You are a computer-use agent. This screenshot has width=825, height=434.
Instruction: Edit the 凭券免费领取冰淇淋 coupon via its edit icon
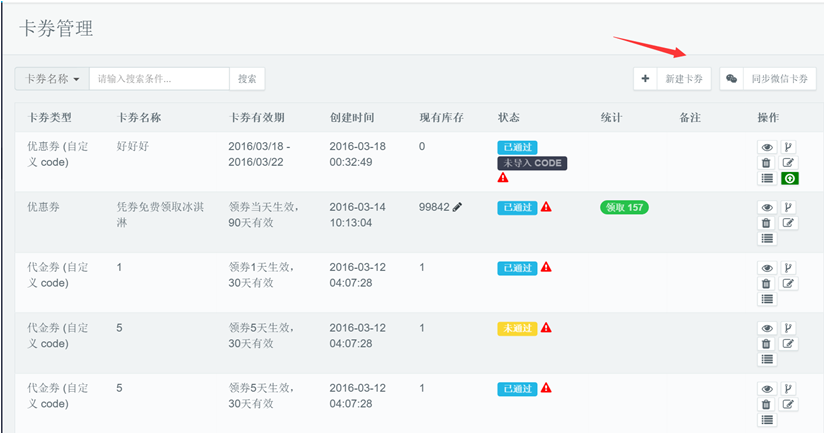tap(788, 222)
